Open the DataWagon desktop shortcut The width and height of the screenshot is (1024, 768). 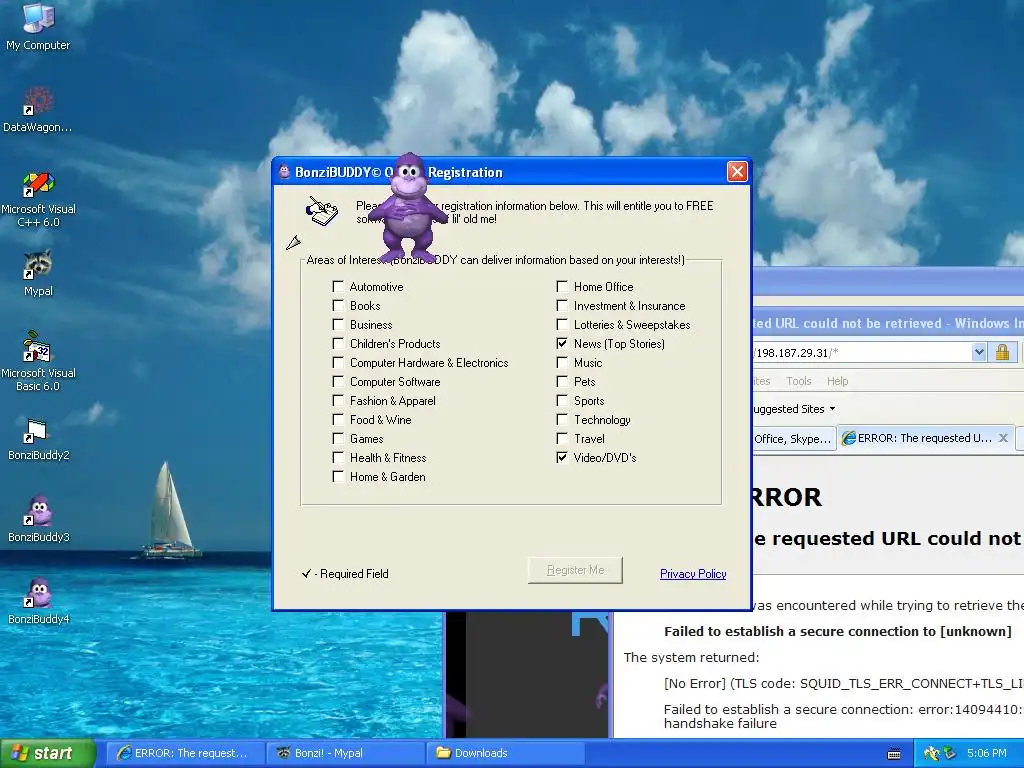click(x=38, y=109)
